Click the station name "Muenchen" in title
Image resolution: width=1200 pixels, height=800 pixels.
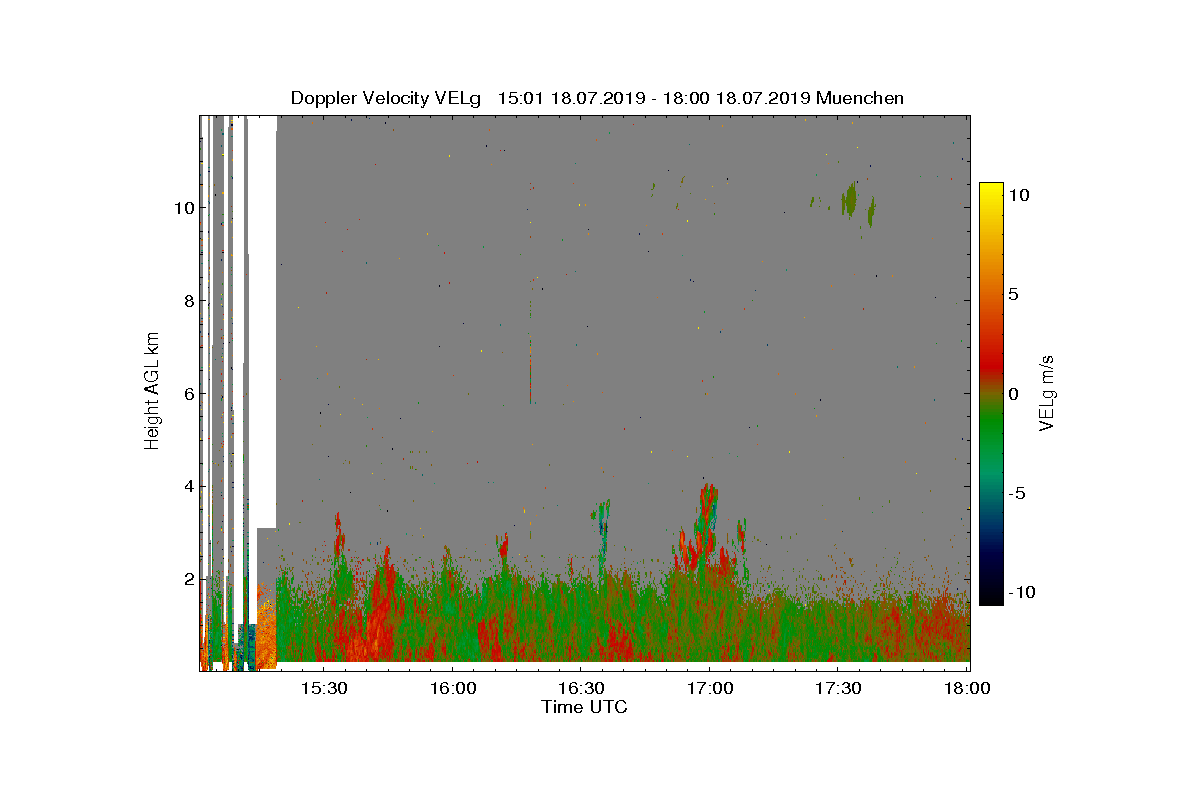860,98
